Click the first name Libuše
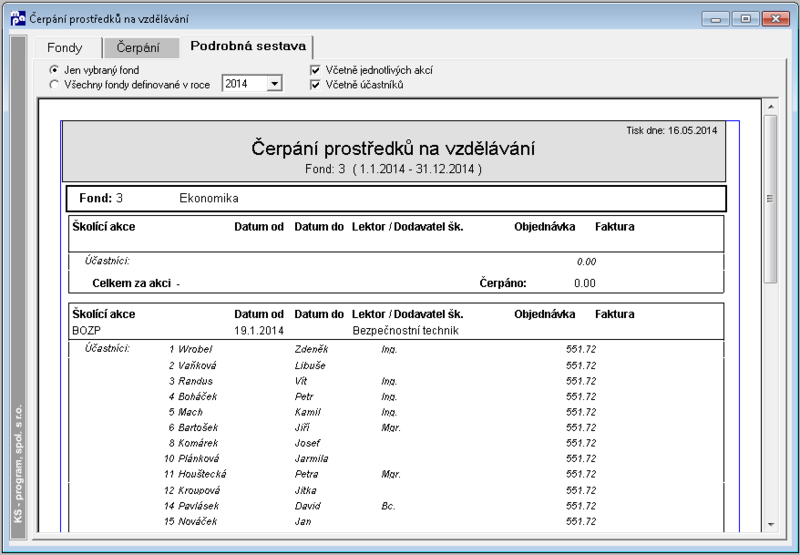The image size is (800, 555). coord(310,366)
